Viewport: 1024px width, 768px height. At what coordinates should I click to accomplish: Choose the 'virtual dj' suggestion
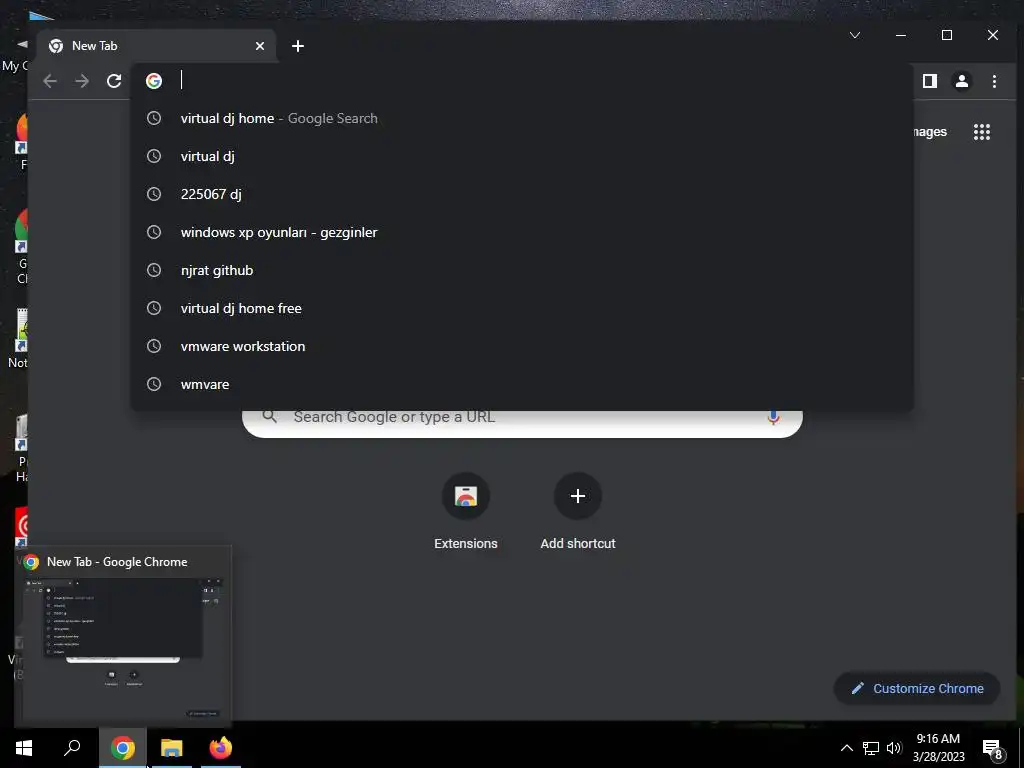click(521, 156)
